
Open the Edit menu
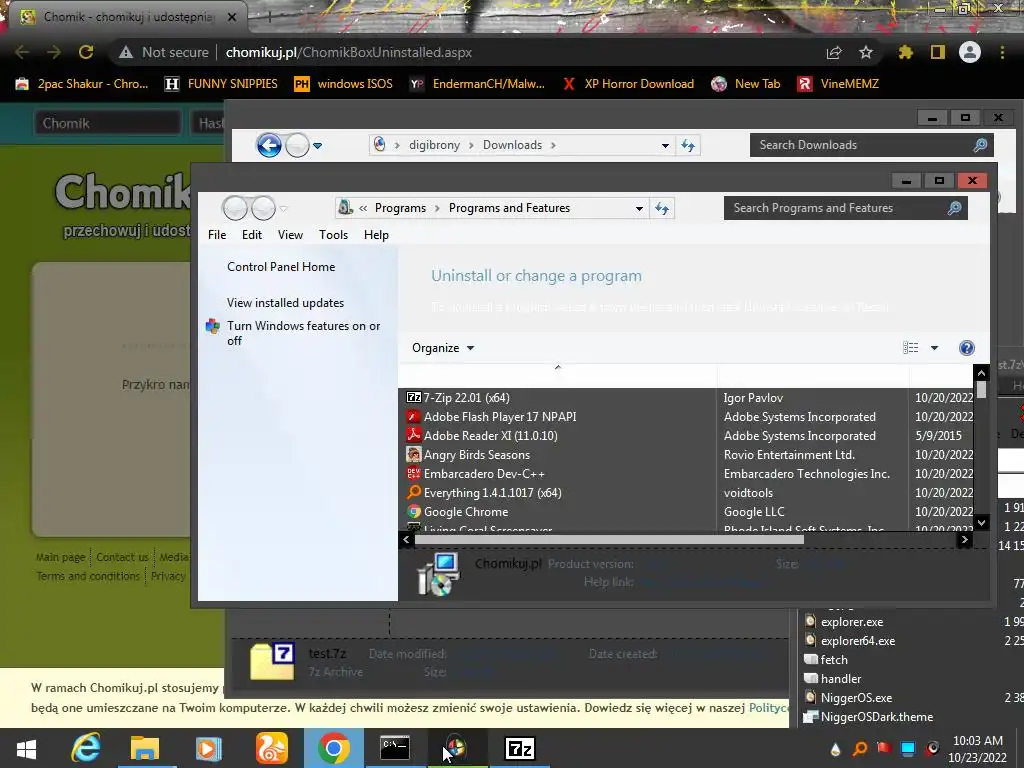point(251,234)
